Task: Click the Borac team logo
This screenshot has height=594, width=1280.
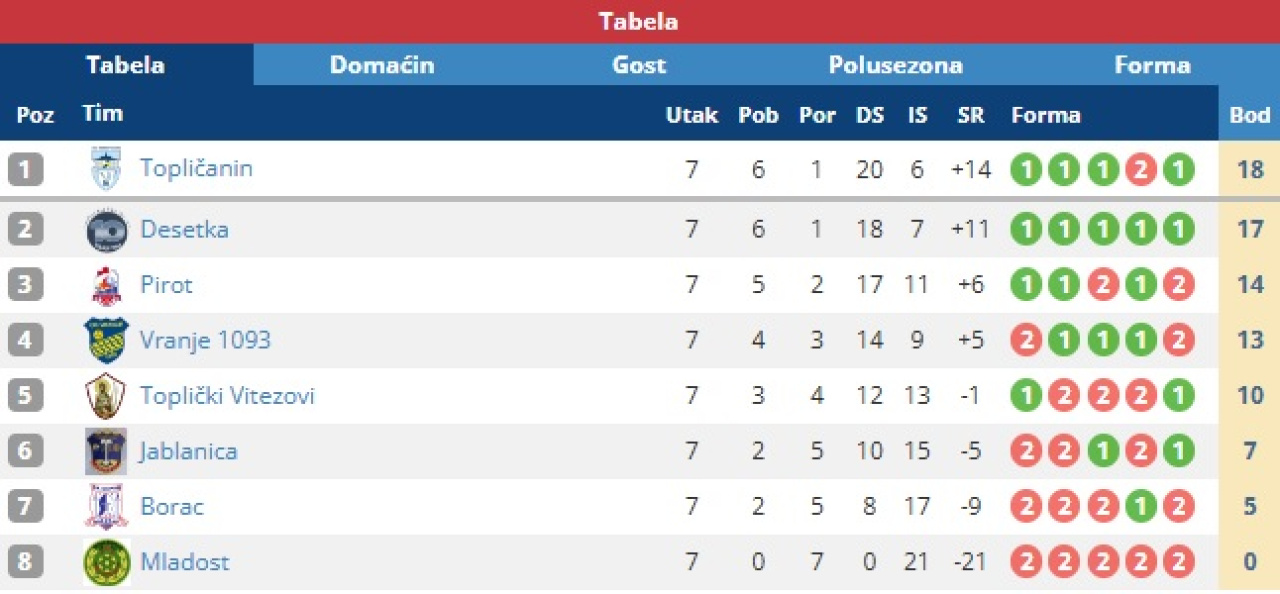Action: coord(106,507)
